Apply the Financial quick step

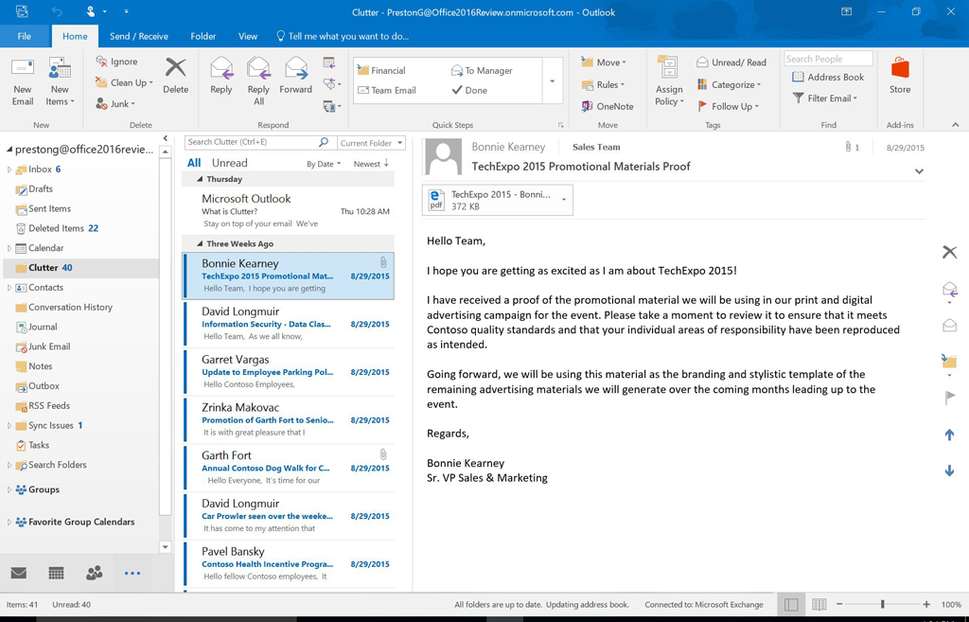(x=382, y=70)
